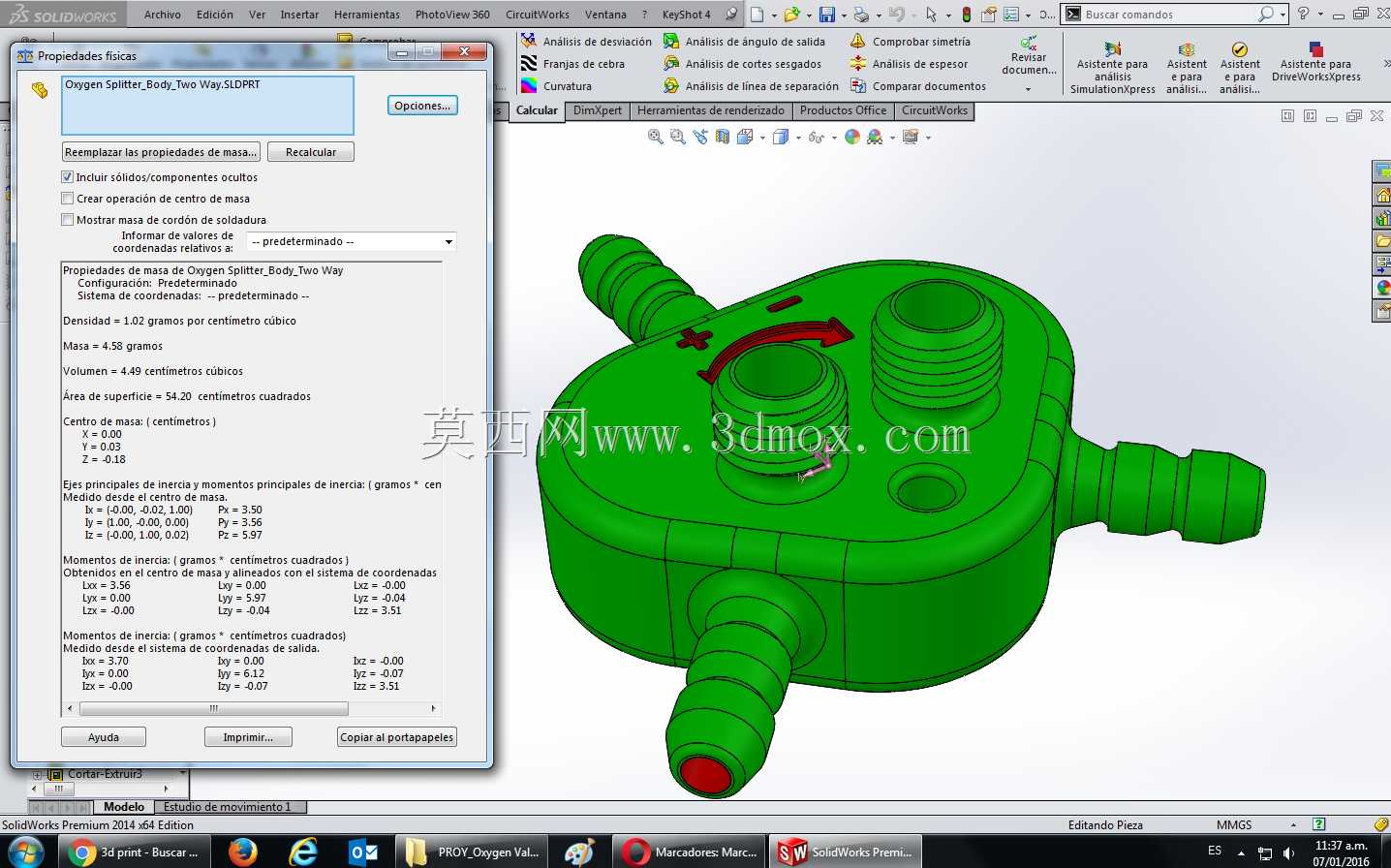
Task: Open the PhotoView 360 menu
Action: pyautogui.click(x=452, y=15)
